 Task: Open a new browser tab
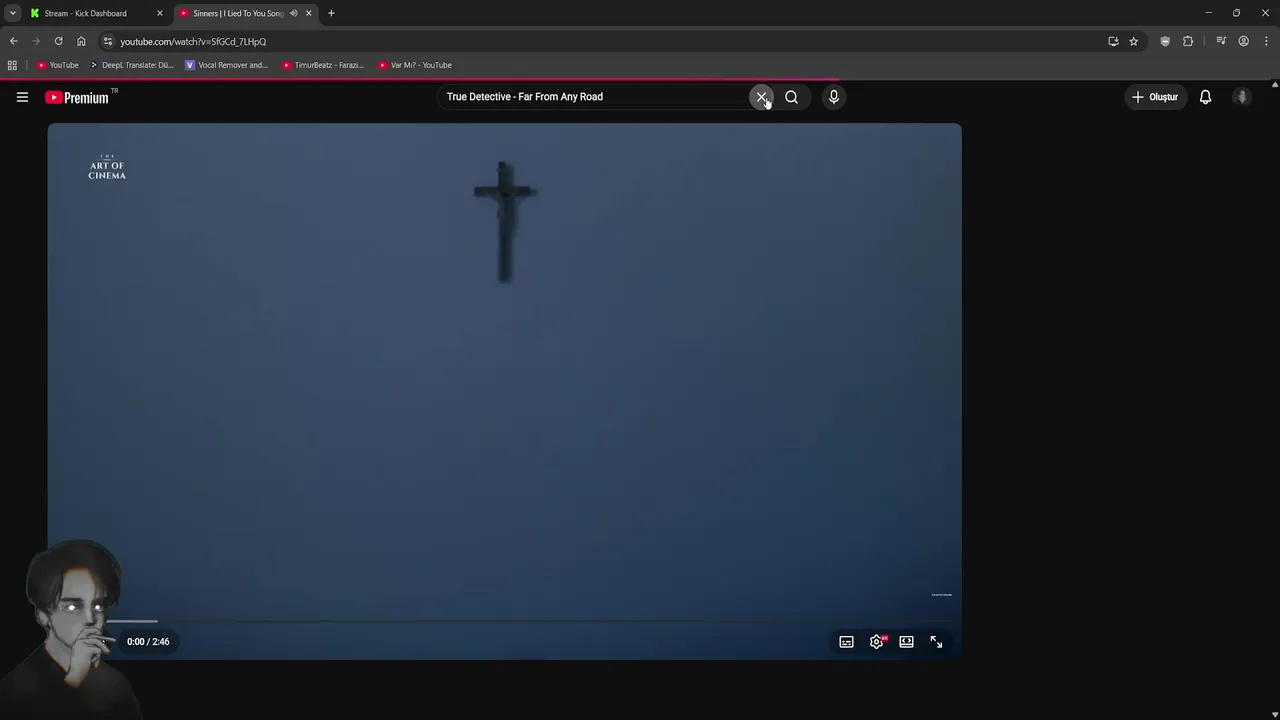click(x=331, y=13)
